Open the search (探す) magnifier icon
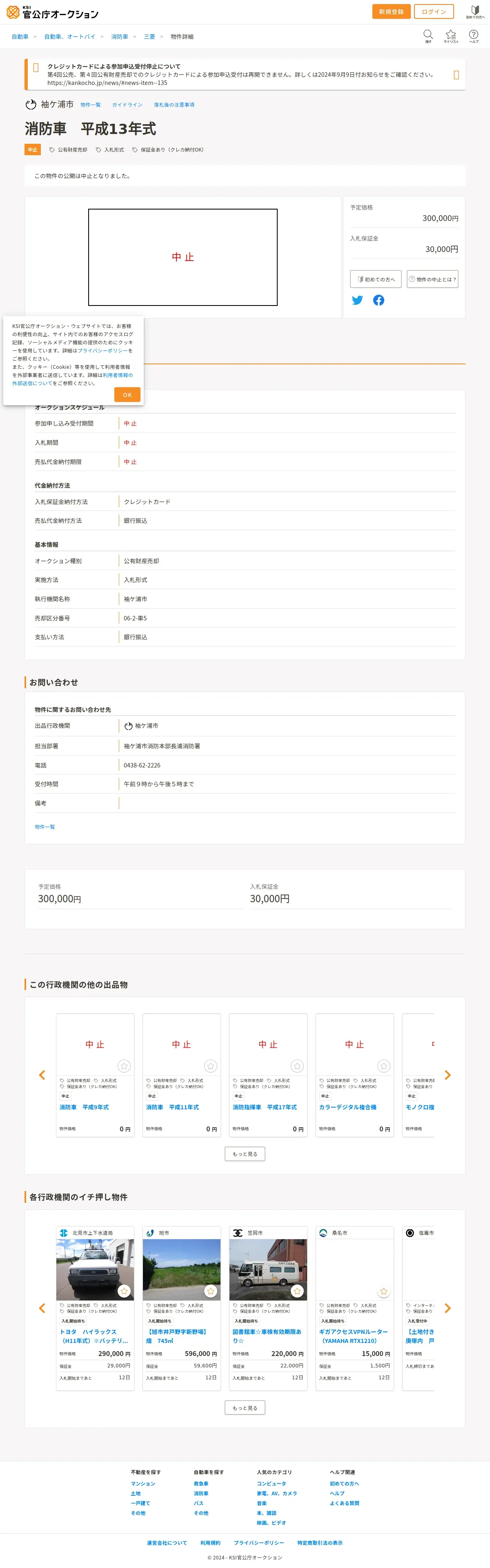 coord(428,35)
